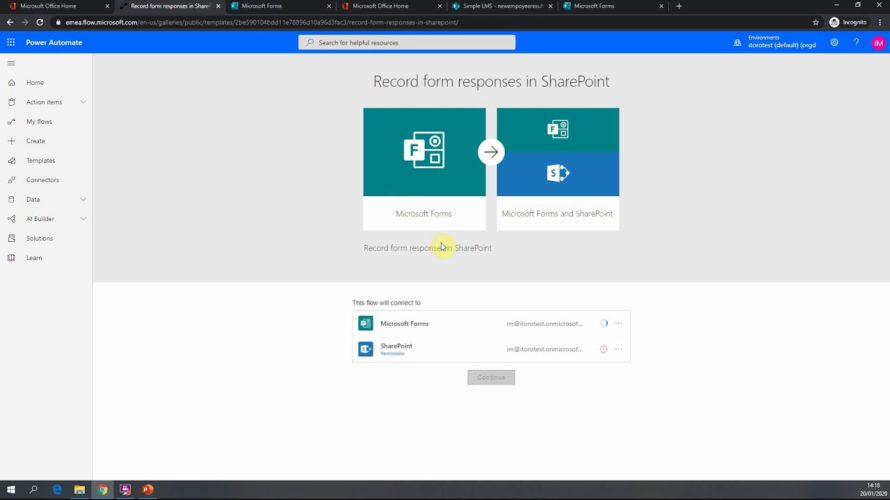Viewport: 890px width, 500px height.
Task: Click the Microsoft Forms connection icon
Action: tap(366, 323)
